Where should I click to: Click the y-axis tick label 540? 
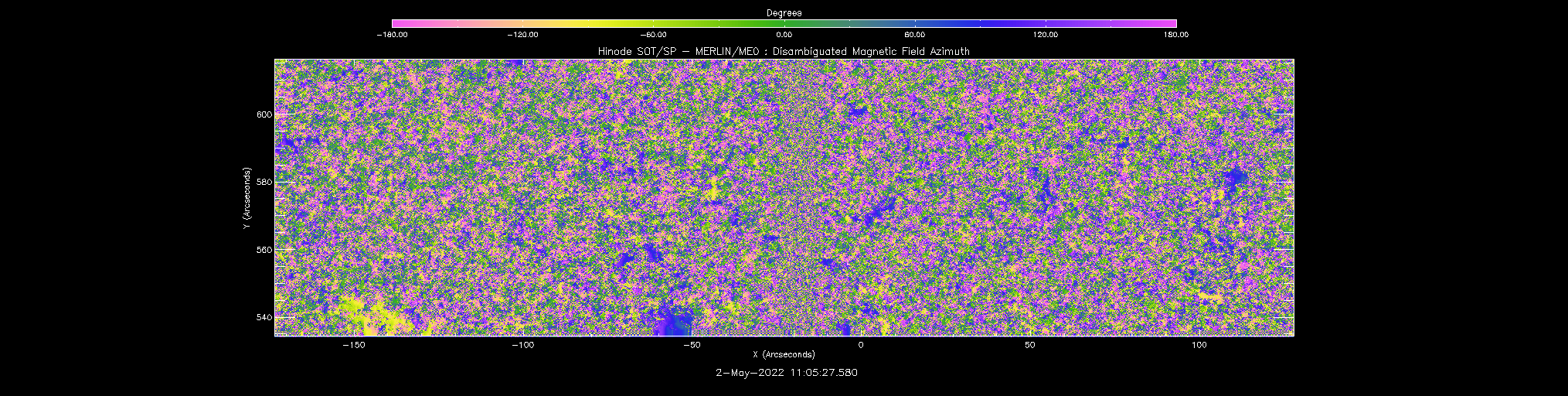[264, 317]
